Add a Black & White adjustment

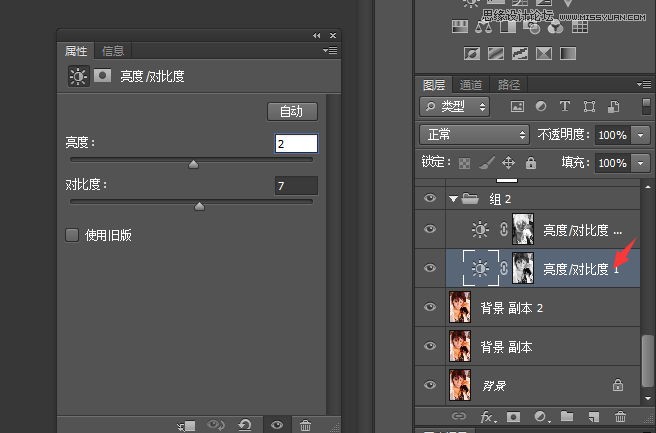[x=508, y=26]
